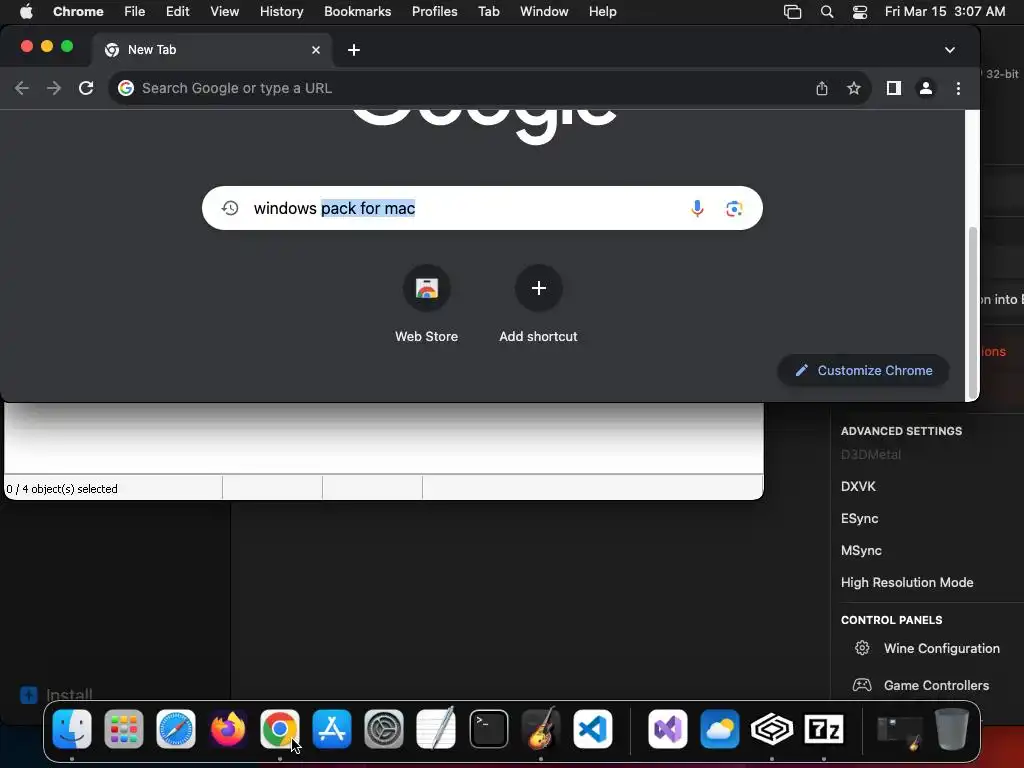1024x768 pixels.
Task: Open the Trash in the dock
Action: [952, 729]
